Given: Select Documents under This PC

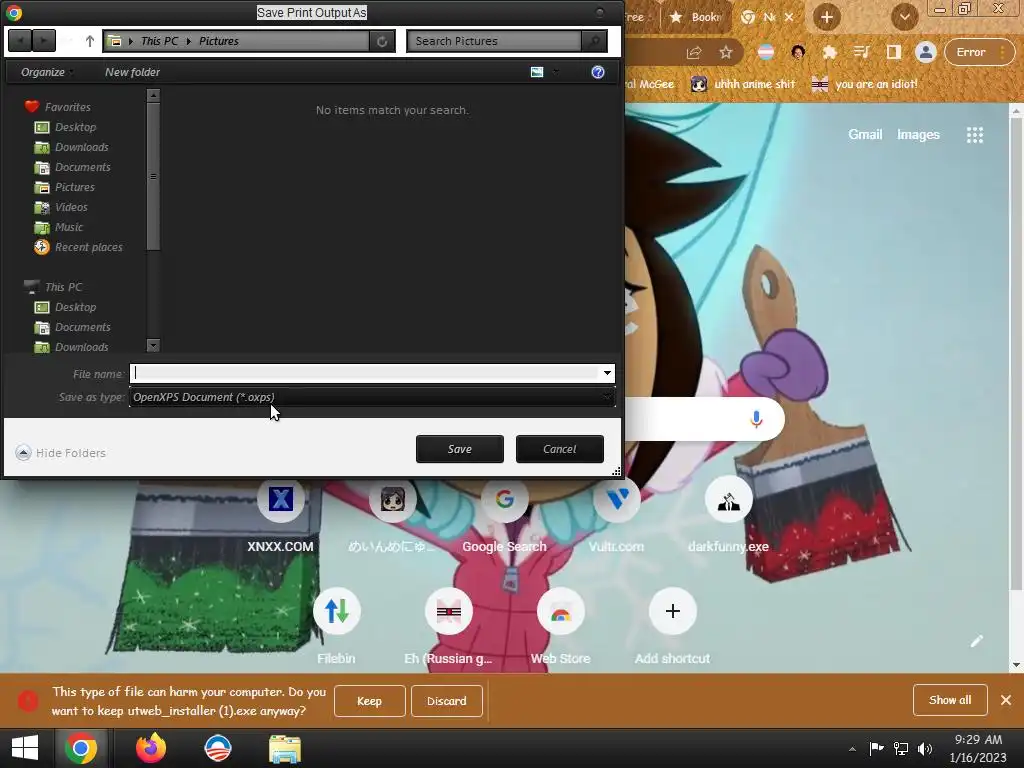Looking at the screenshot, I should click(x=72, y=327).
